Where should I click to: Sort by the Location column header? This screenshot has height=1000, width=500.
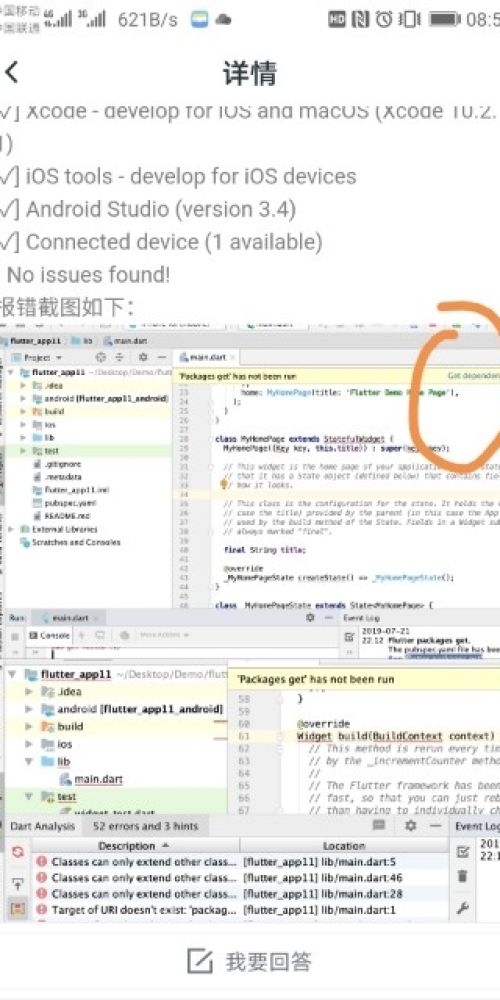click(x=343, y=846)
